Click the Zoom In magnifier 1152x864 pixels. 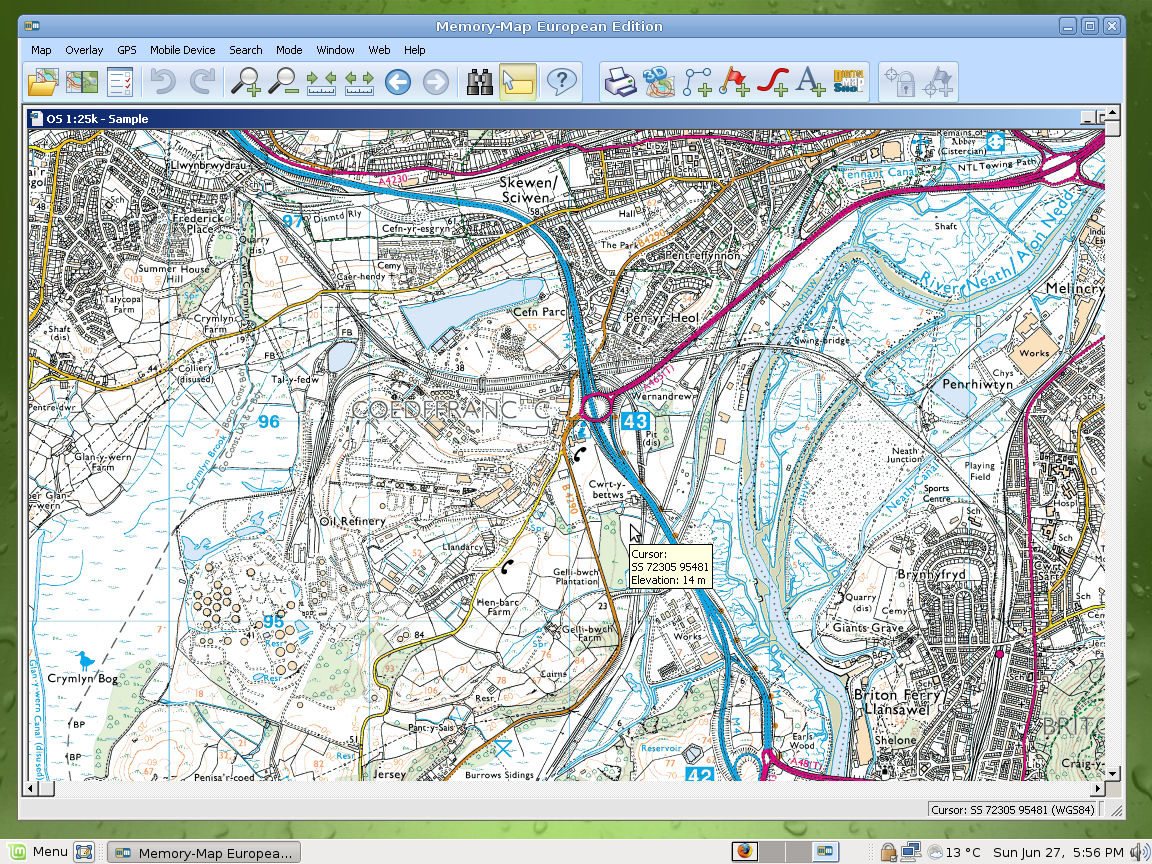tap(245, 82)
